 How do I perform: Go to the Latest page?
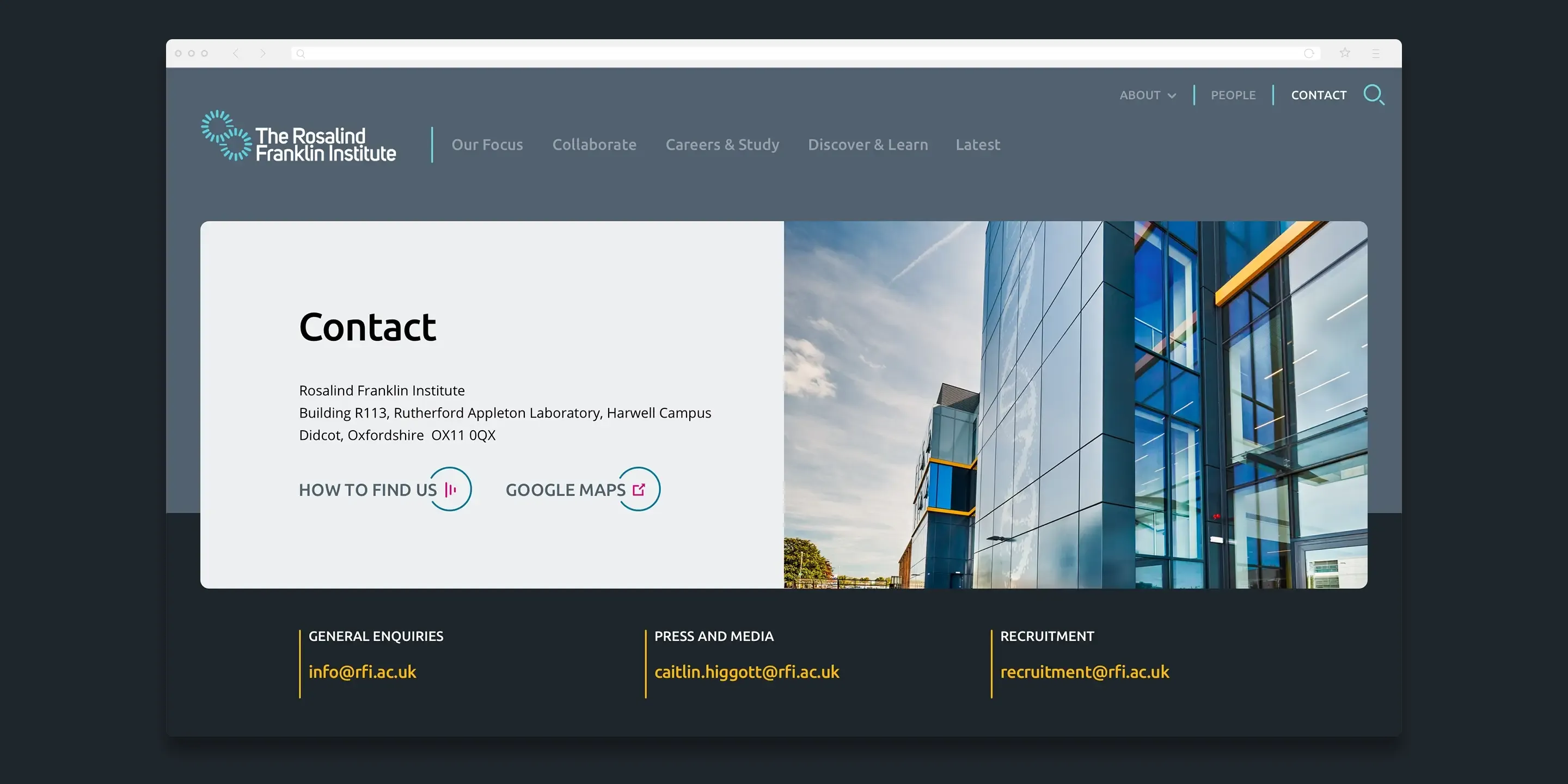pos(978,145)
